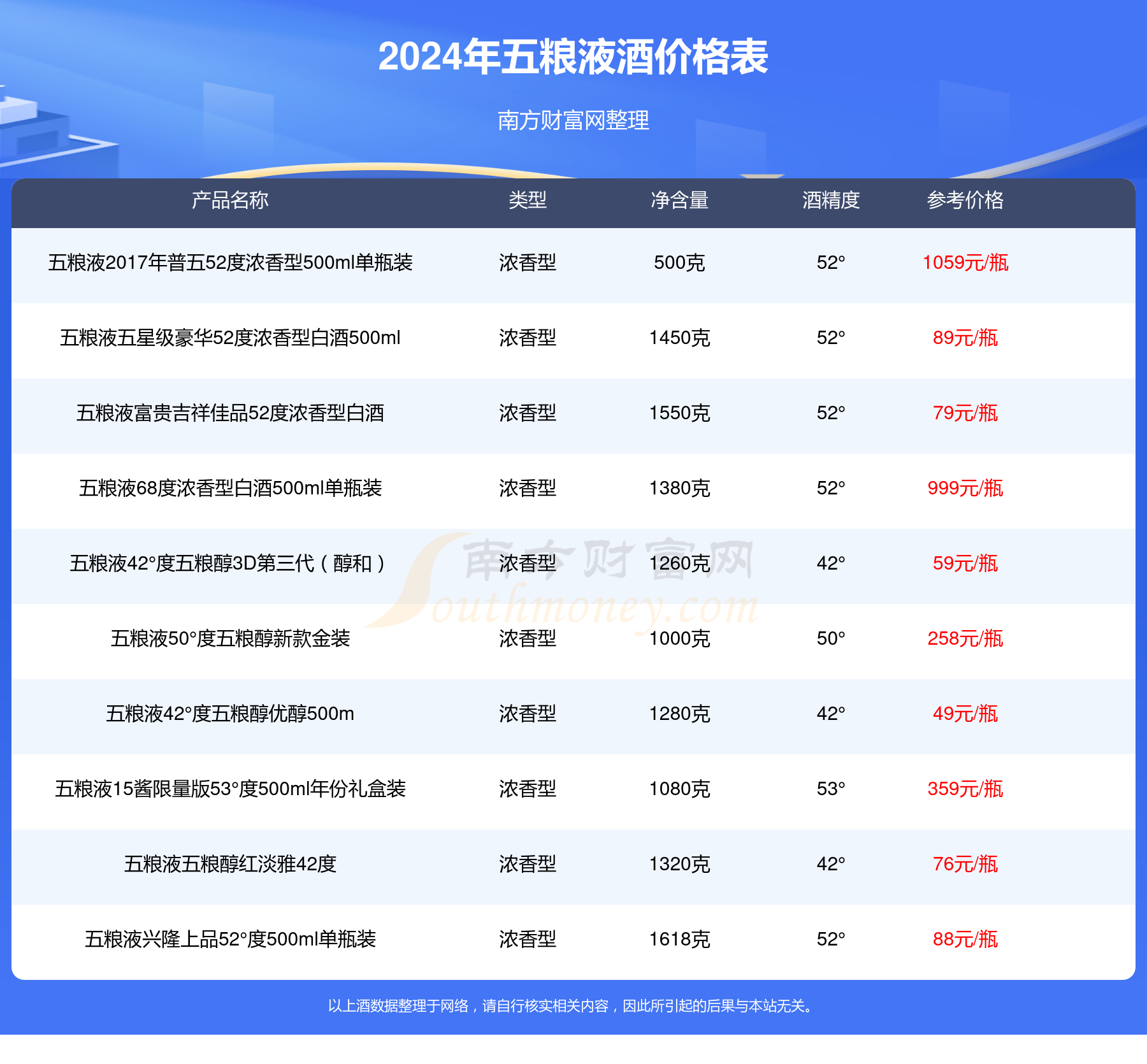Click the 1000克 net content cell

coord(679,638)
